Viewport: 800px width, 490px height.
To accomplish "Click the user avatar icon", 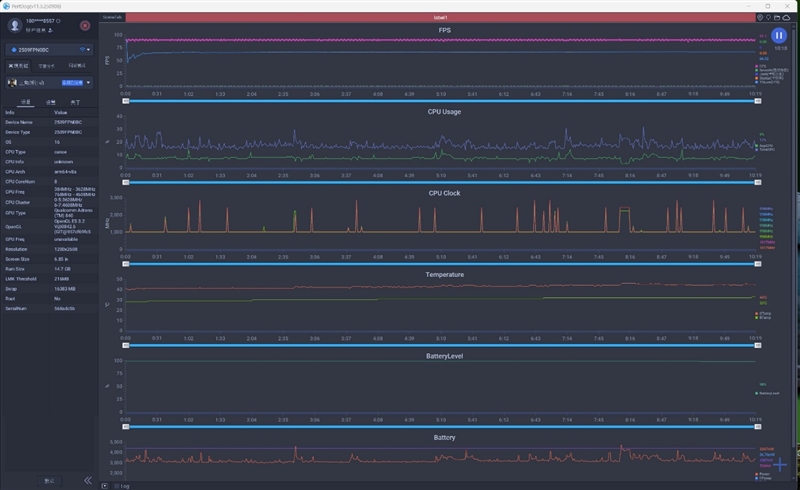I will pos(14,25).
